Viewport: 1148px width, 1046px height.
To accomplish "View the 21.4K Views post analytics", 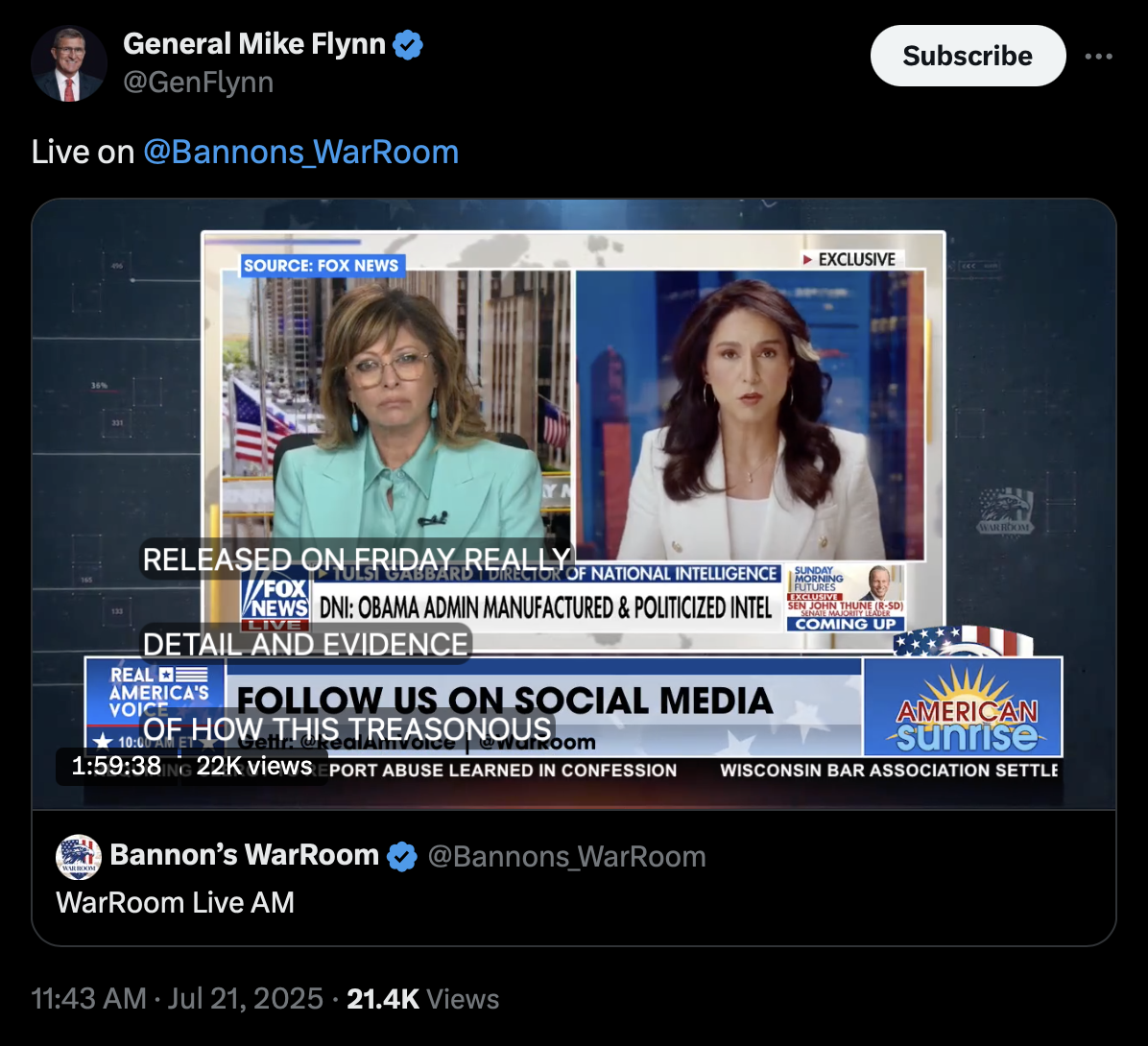I will tap(422, 998).
